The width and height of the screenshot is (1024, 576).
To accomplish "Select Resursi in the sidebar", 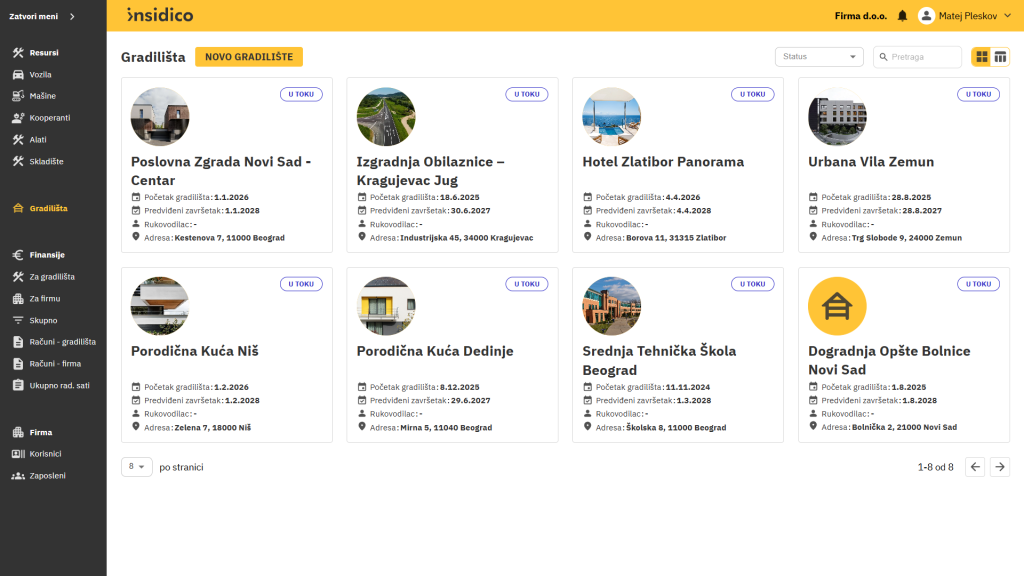I will click(x=44, y=53).
